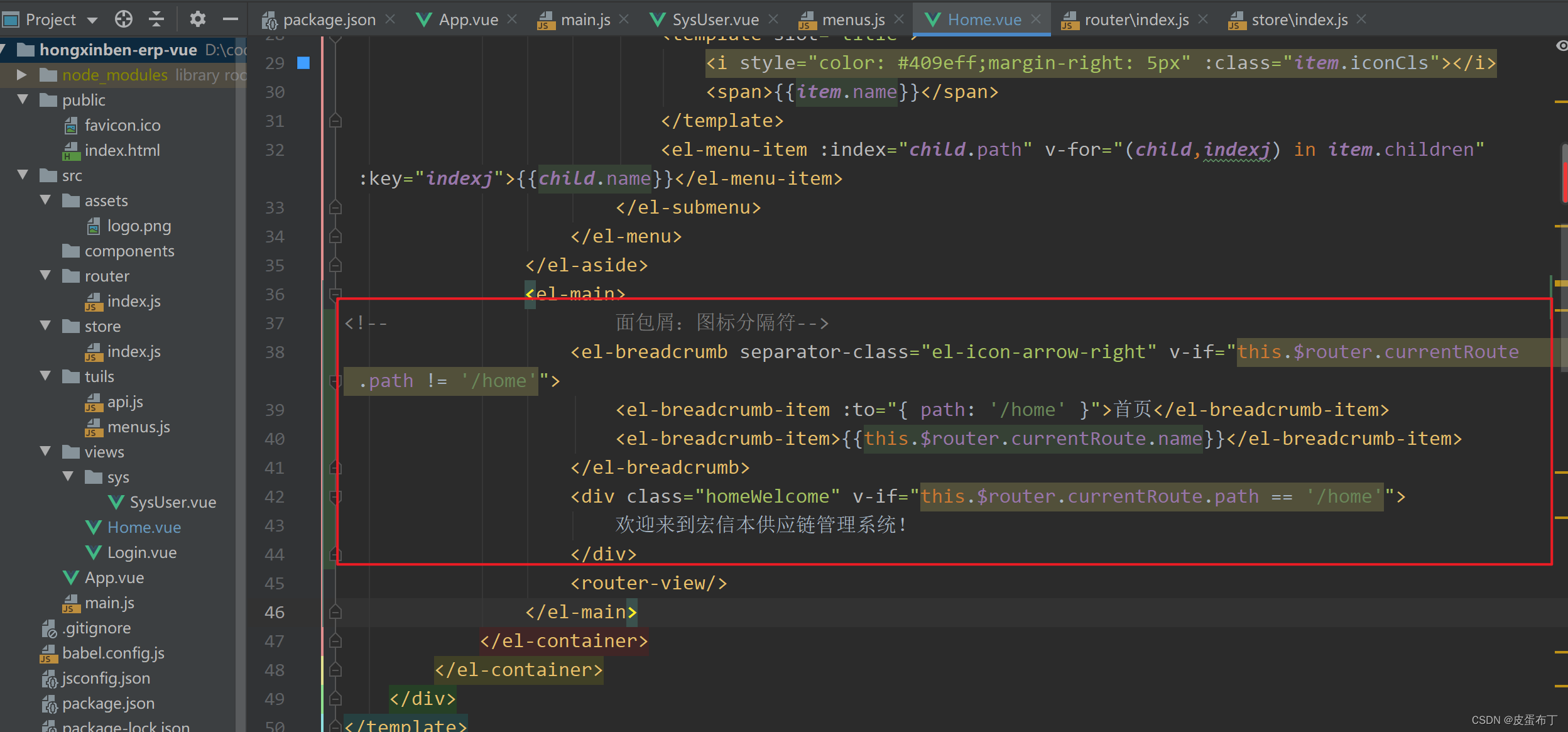1568x732 pixels.
Task: Fold the code block at line 31
Action: 335,120
